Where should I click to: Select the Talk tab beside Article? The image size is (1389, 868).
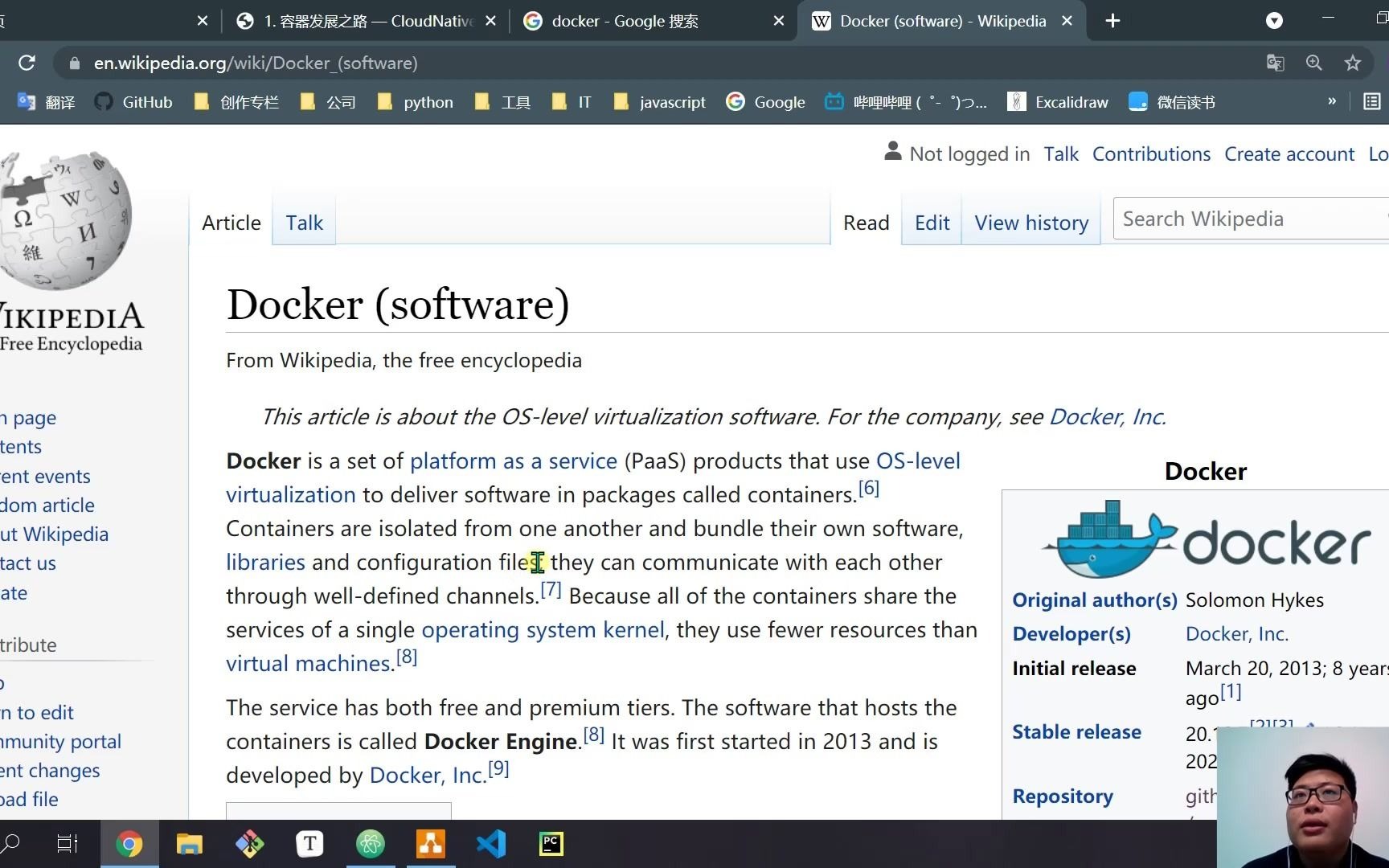(304, 223)
